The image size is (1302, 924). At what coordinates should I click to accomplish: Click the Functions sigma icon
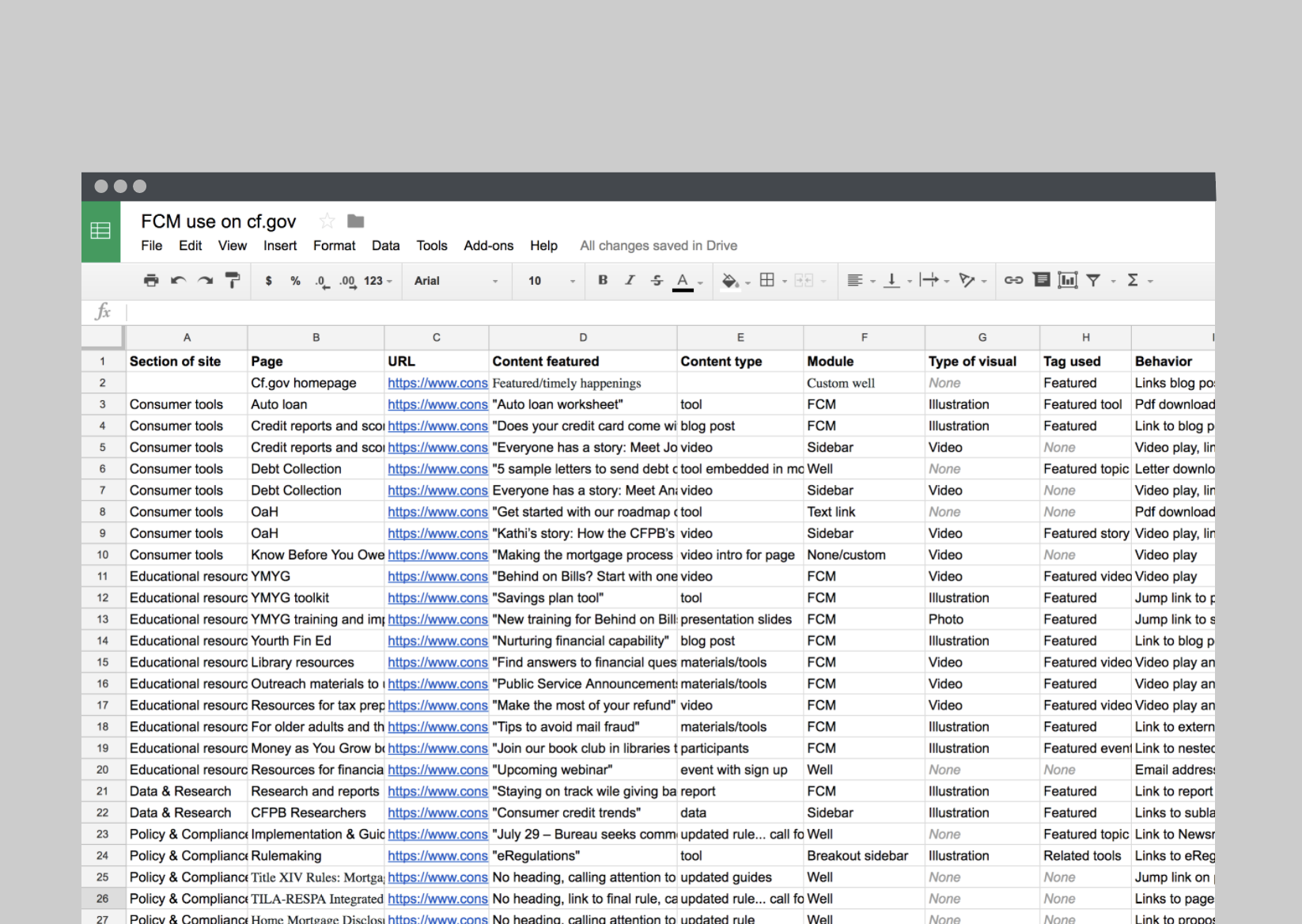point(1133,280)
